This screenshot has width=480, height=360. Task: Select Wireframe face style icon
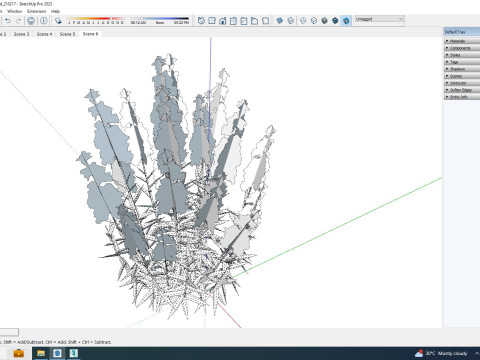(303, 21)
